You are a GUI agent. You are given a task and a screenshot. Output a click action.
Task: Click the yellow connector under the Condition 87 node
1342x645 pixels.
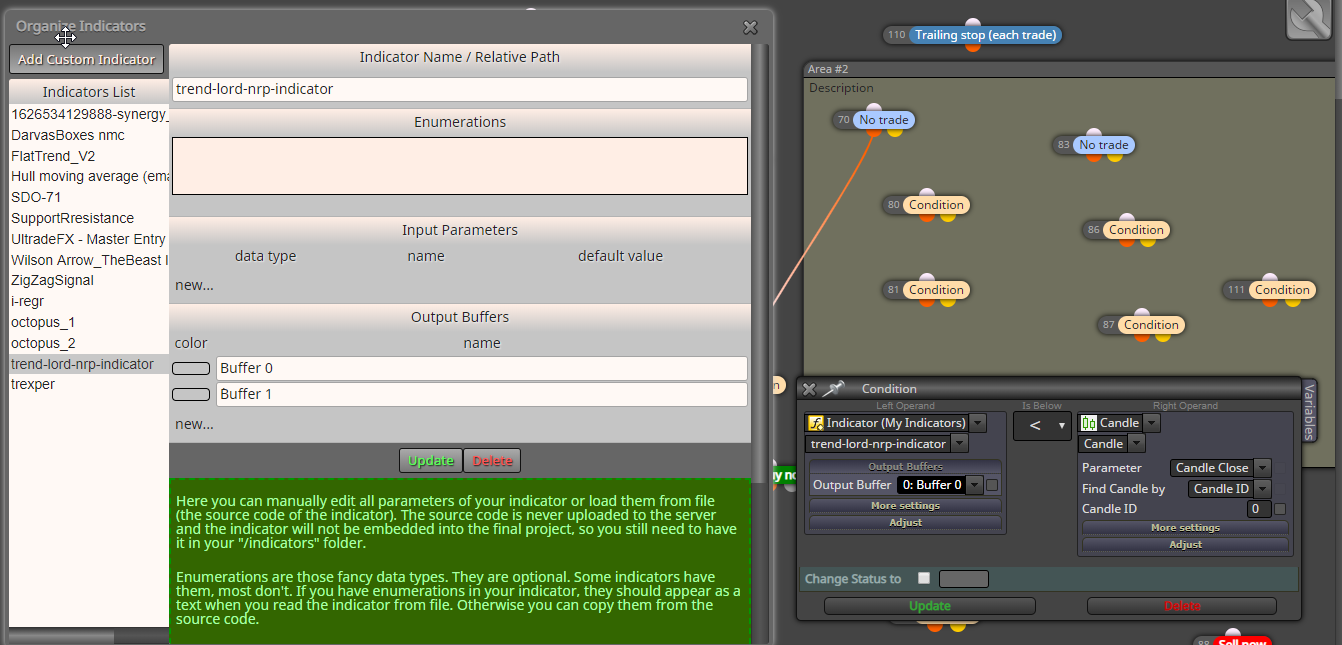(1163, 337)
